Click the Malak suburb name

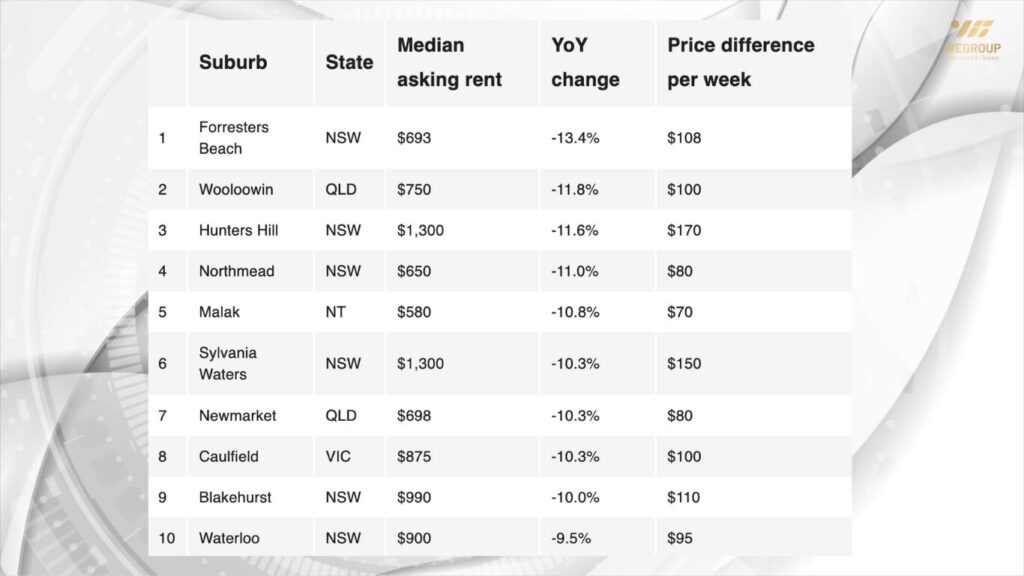coord(219,312)
